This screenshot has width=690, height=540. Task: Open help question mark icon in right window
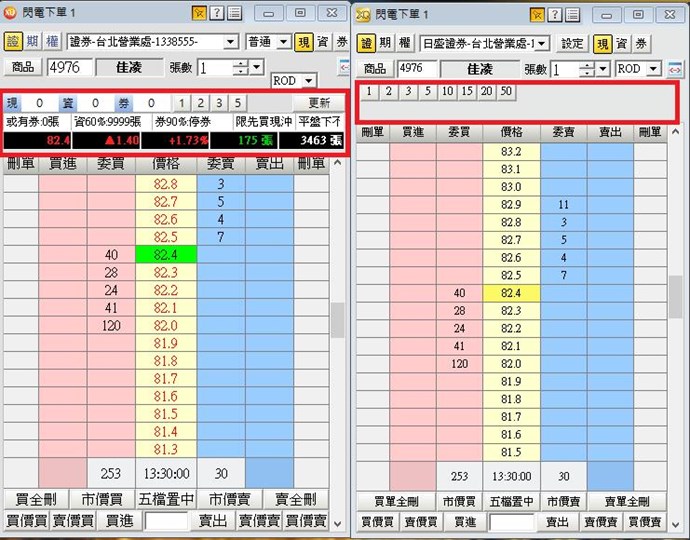click(555, 15)
